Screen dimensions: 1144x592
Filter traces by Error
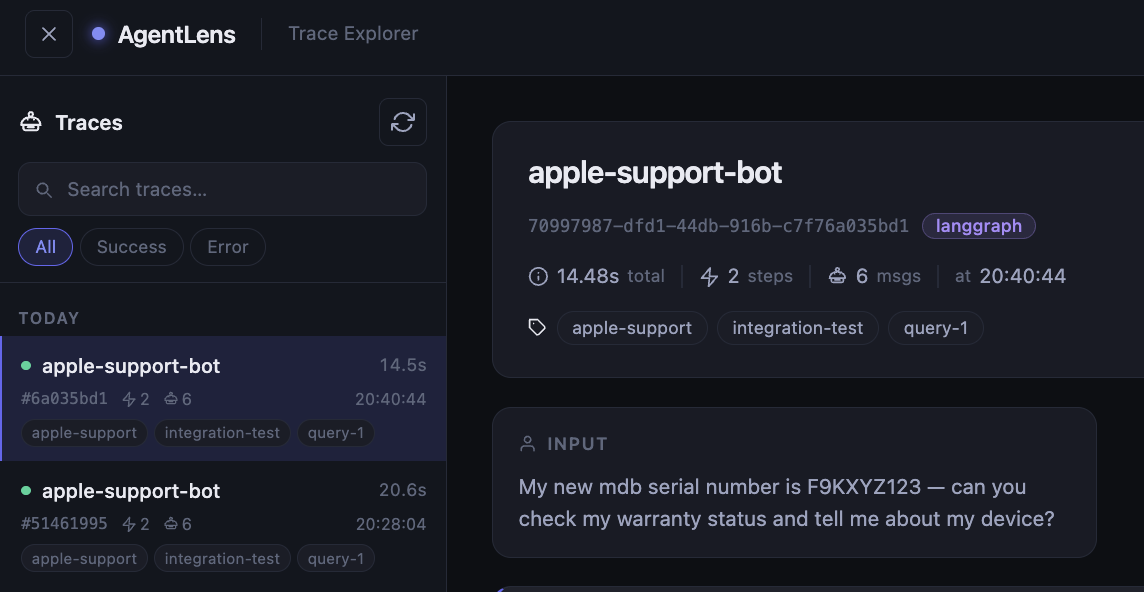click(228, 247)
